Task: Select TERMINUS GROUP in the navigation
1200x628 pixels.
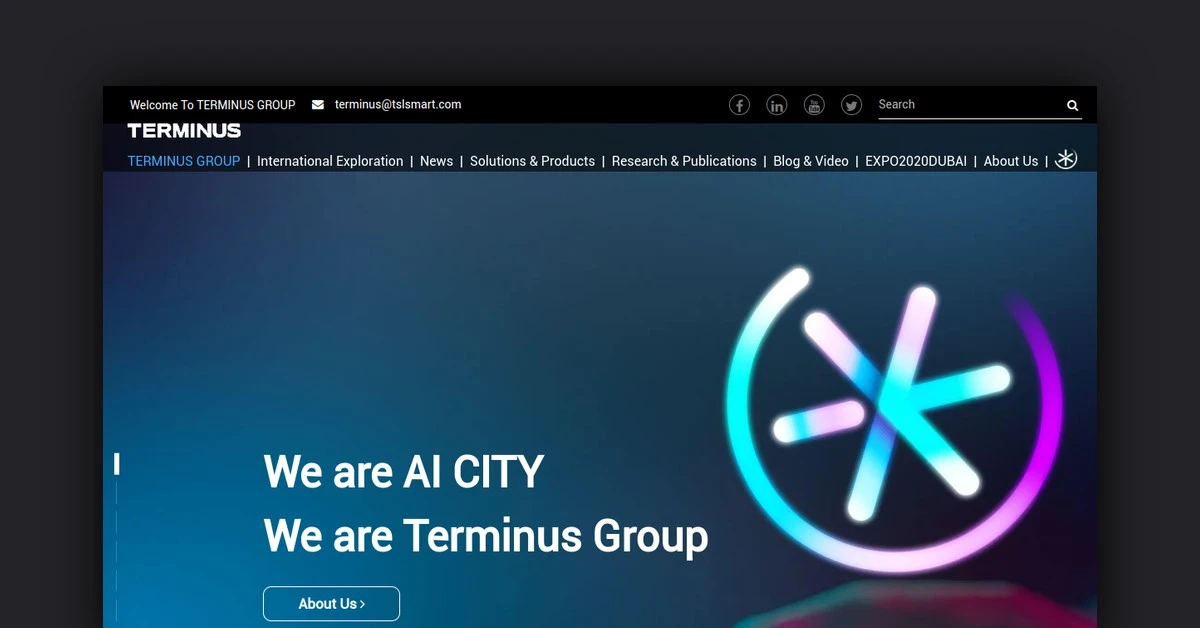Action: (x=183, y=161)
